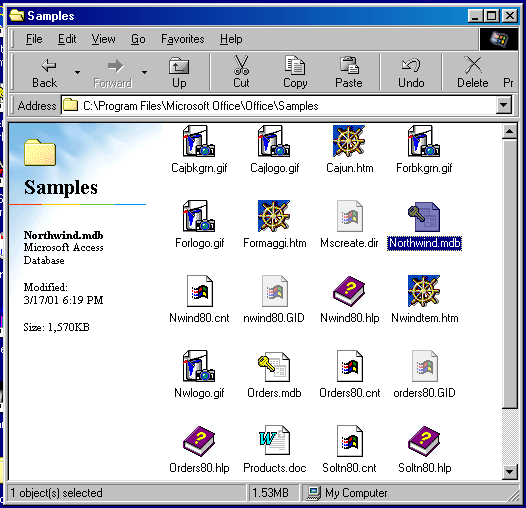Select the Forbkgrn.gif file icon
This screenshot has width=526, height=508.
tap(424, 141)
